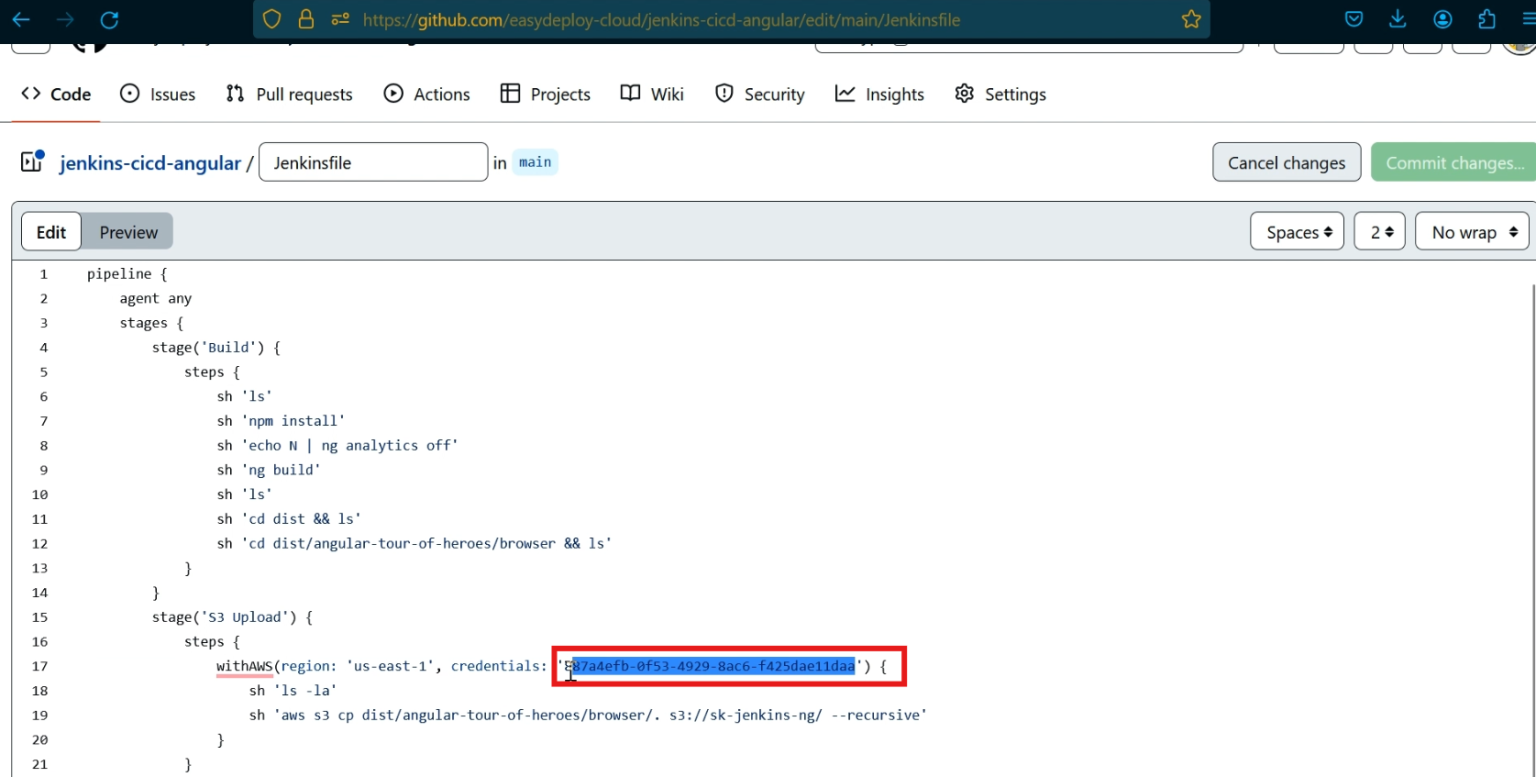This screenshot has height=777, width=1536.
Task: Open the downloads icon in the toolbar
Action: pos(1397,18)
